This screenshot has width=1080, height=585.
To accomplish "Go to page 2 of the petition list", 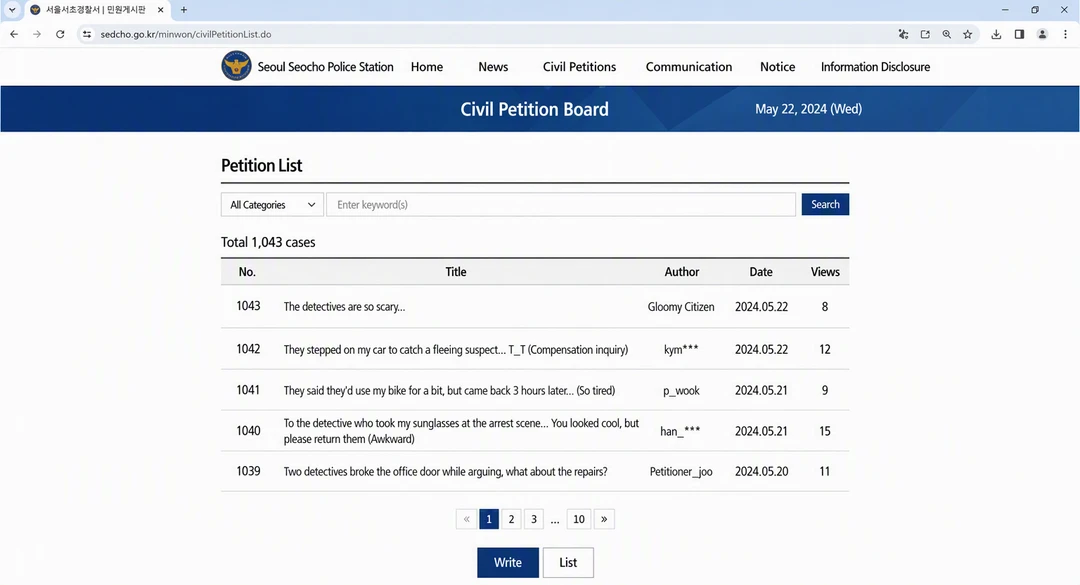I will [511, 519].
